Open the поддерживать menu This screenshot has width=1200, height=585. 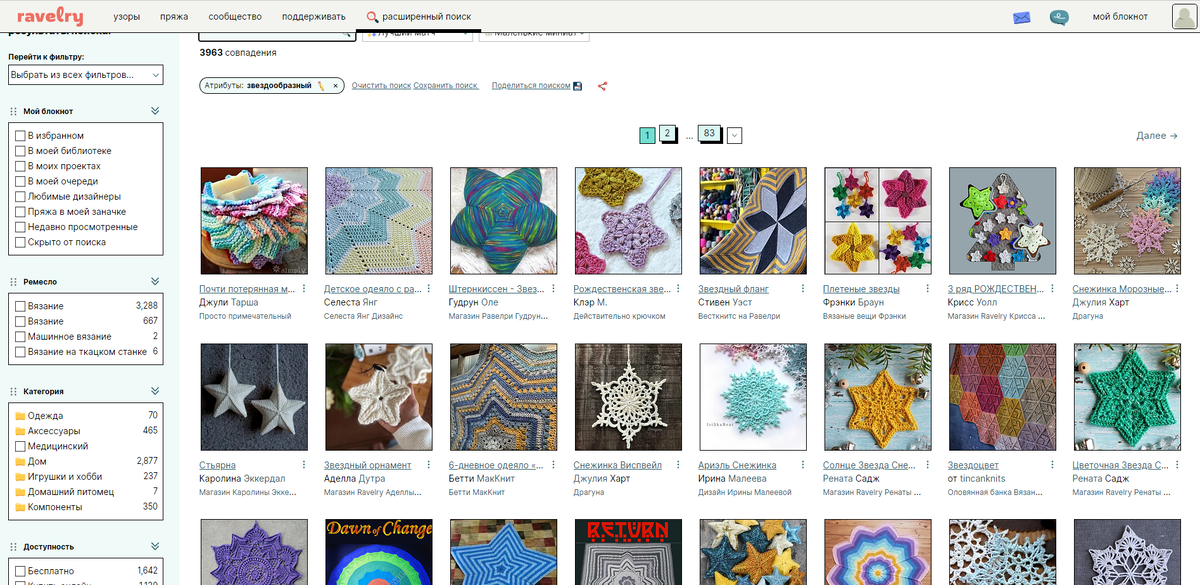313,17
